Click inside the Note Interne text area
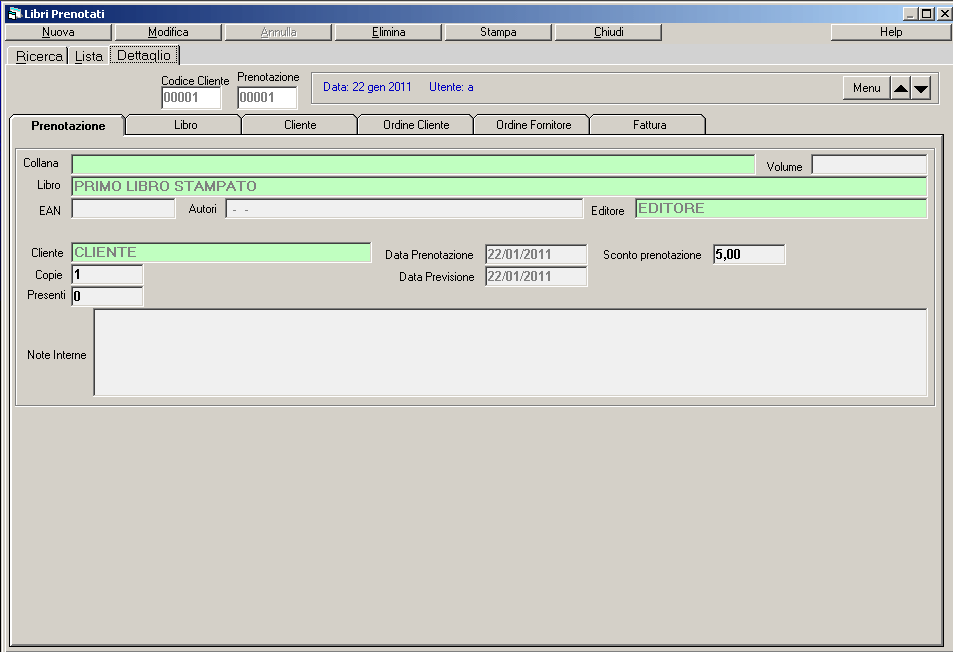Viewport: 953px width, 652px height. (x=510, y=352)
